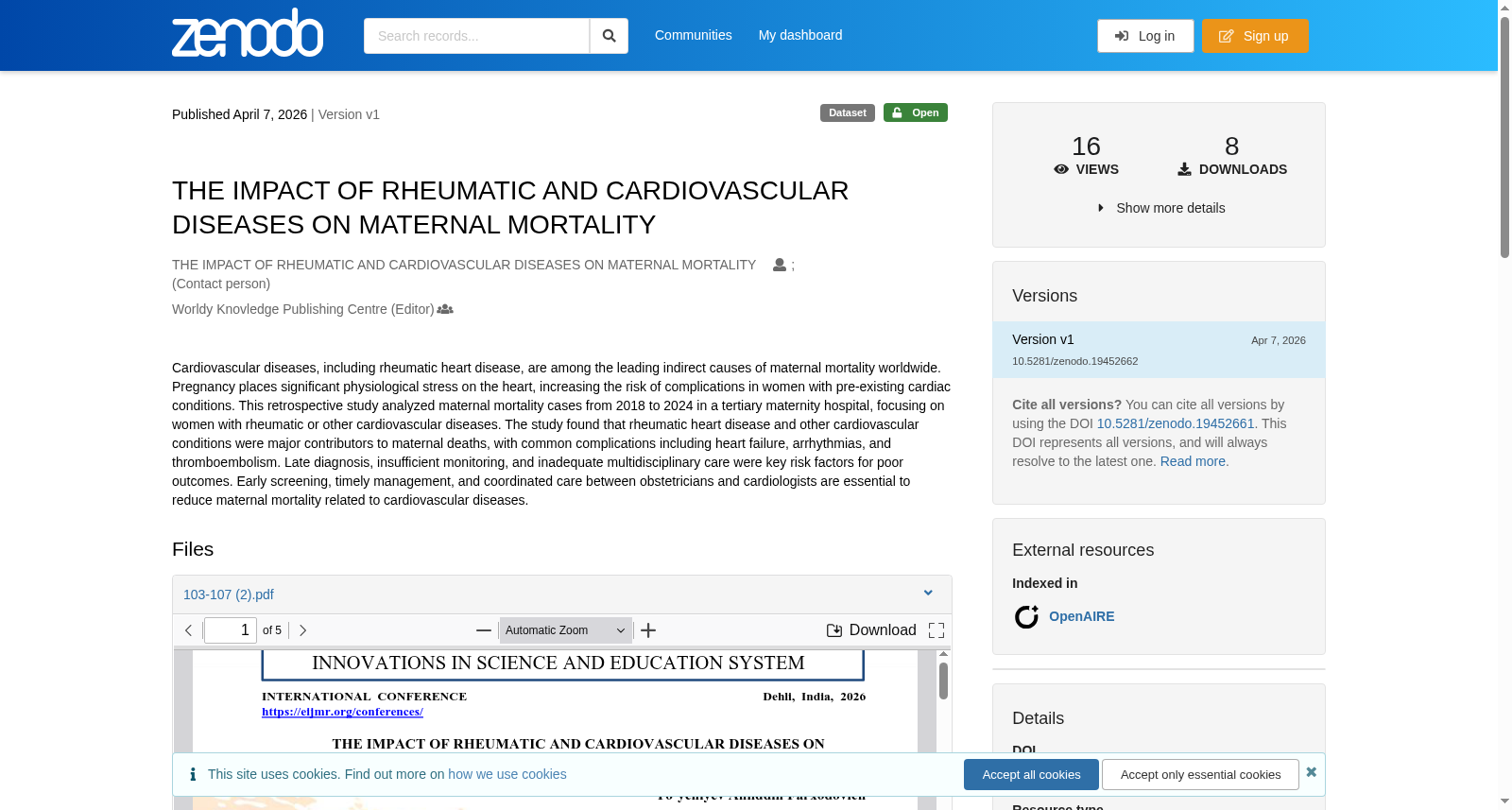Click the Log in button
Viewport: 1512px width, 810px height.
pos(1145,36)
